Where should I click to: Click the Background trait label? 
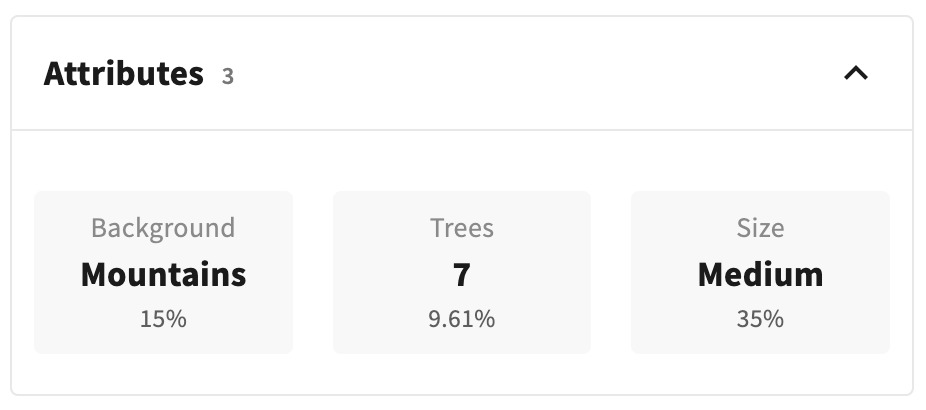(x=163, y=228)
